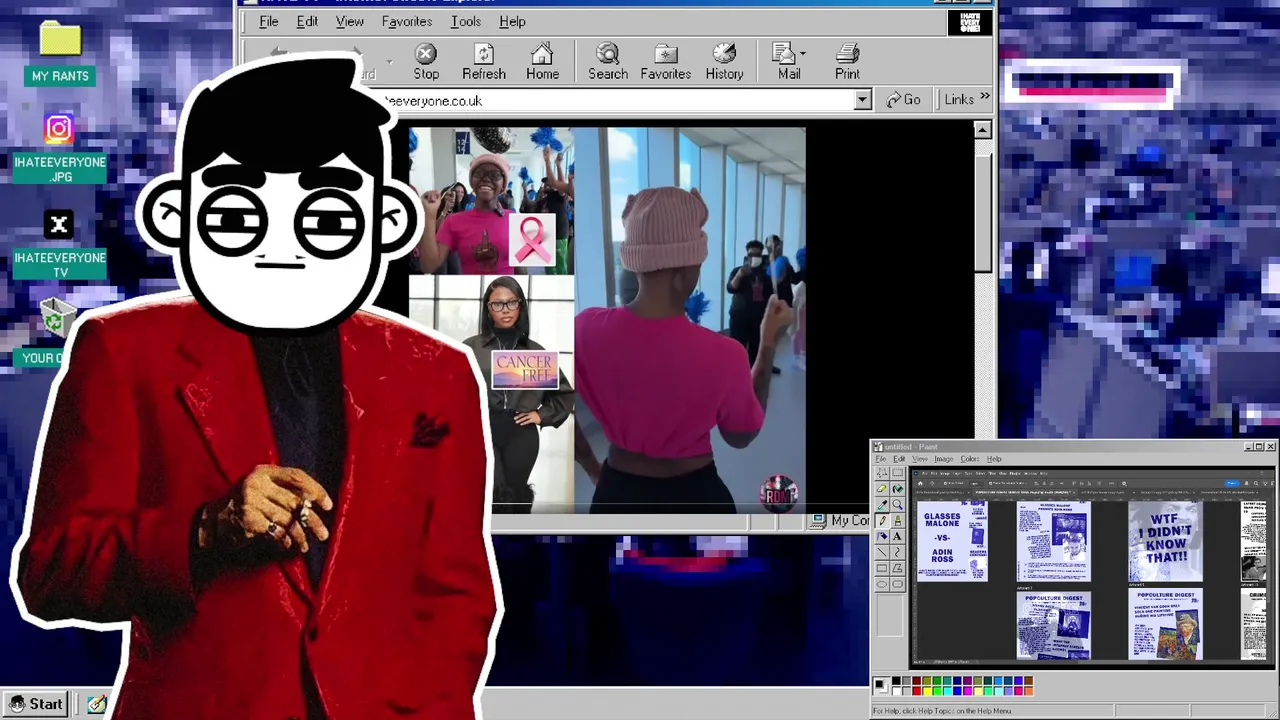Open Paint's Edit menu
The image size is (1280, 720).
pyautogui.click(x=899, y=459)
